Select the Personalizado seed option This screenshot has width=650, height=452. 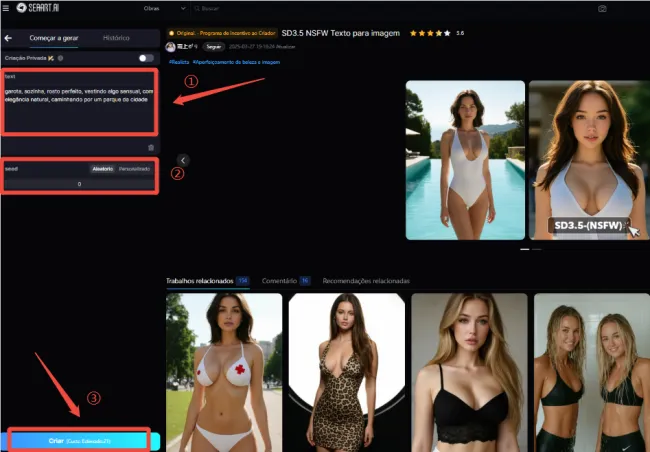pos(134,169)
